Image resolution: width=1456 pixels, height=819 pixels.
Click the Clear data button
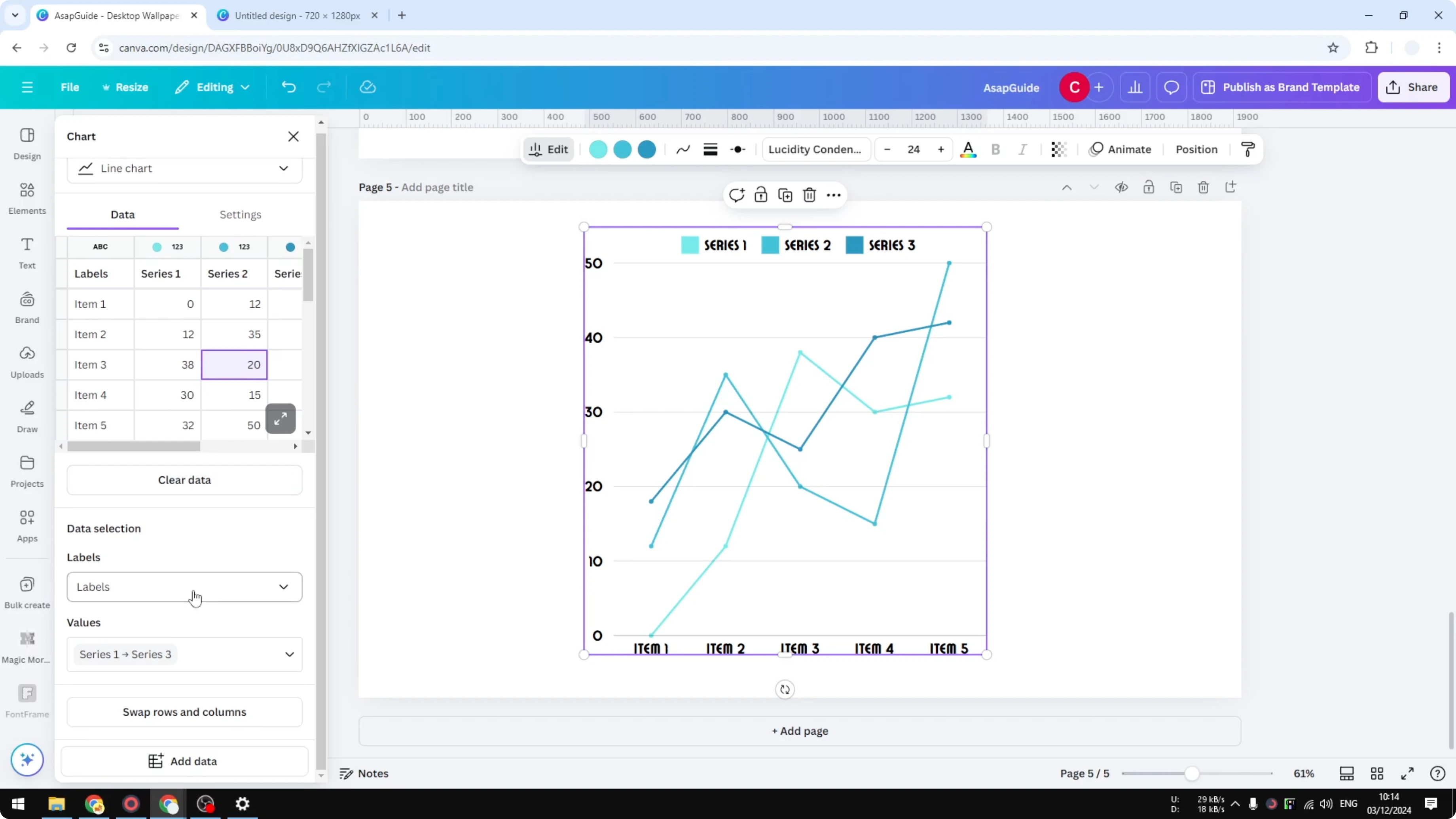184,480
